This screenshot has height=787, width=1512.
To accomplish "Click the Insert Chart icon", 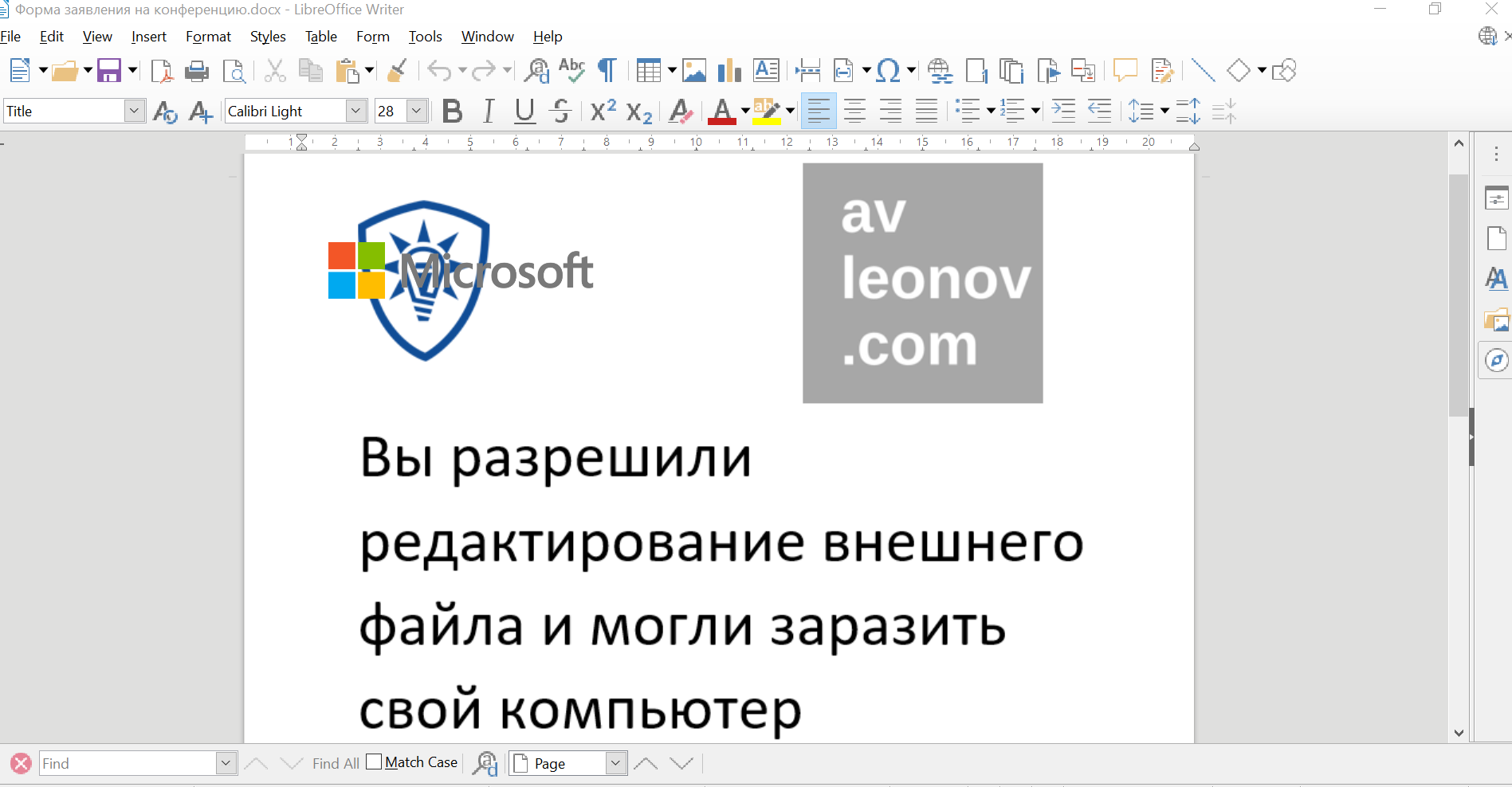I will point(729,71).
